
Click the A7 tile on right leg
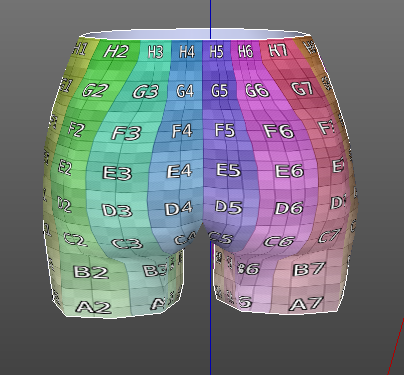(x=306, y=304)
